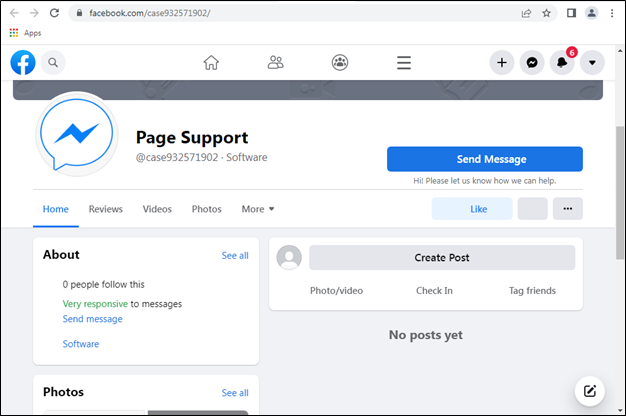Viewport: 626px width, 416px height.
Task: Click the Page Support Messenger profile picture
Action: [x=77, y=134]
